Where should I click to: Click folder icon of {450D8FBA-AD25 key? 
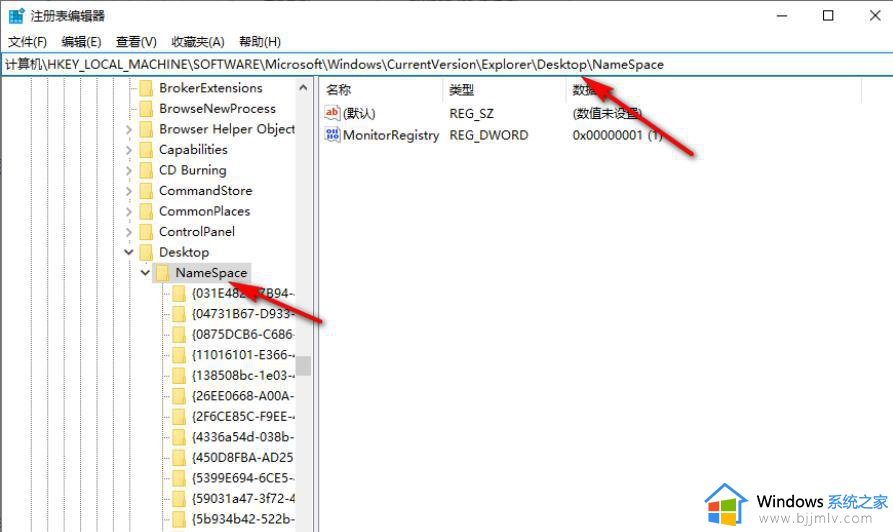pyautogui.click(x=179, y=457)
